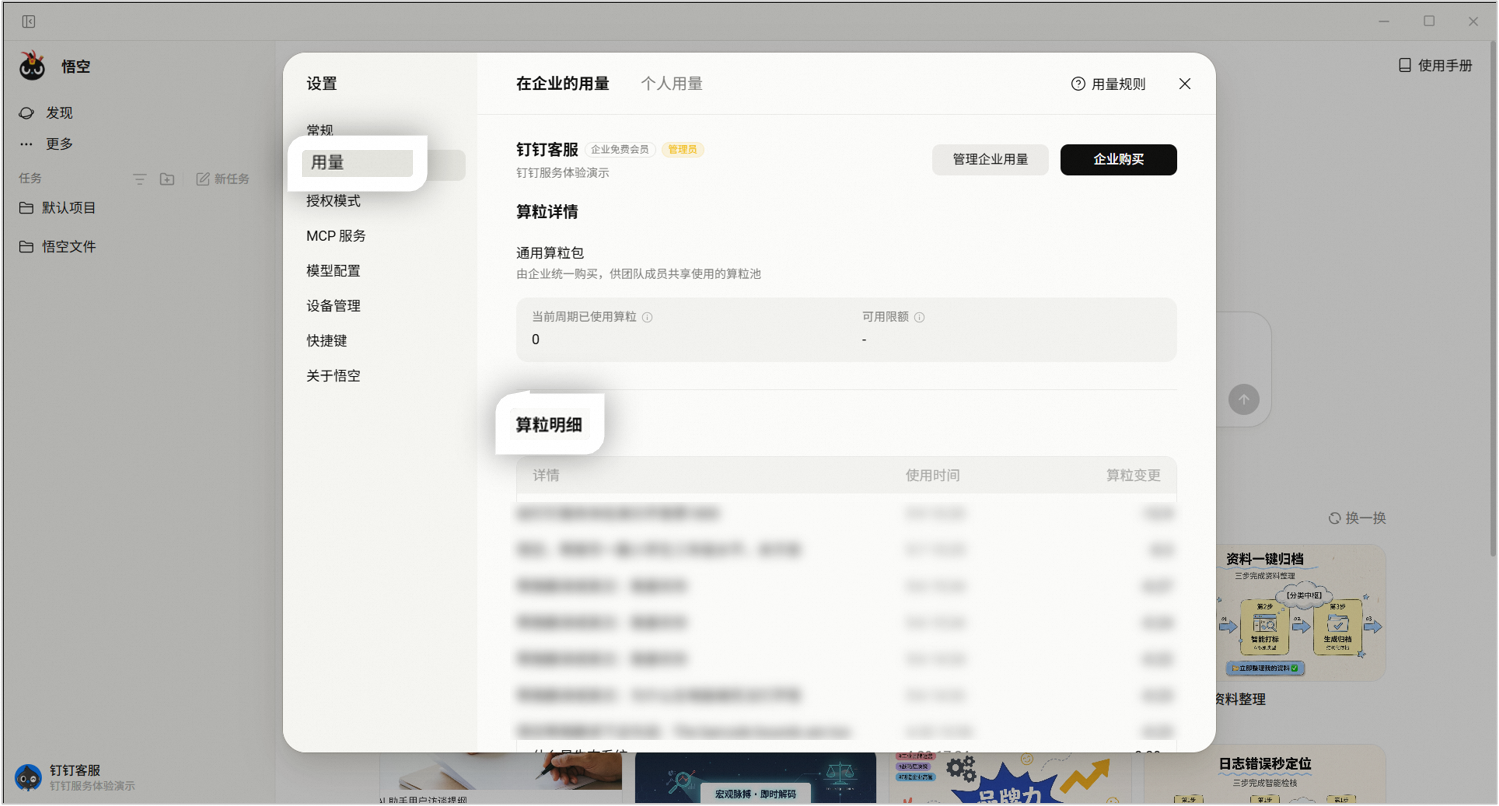
Task: Click the 算粒详情 heading
Action: coord(547,212)
